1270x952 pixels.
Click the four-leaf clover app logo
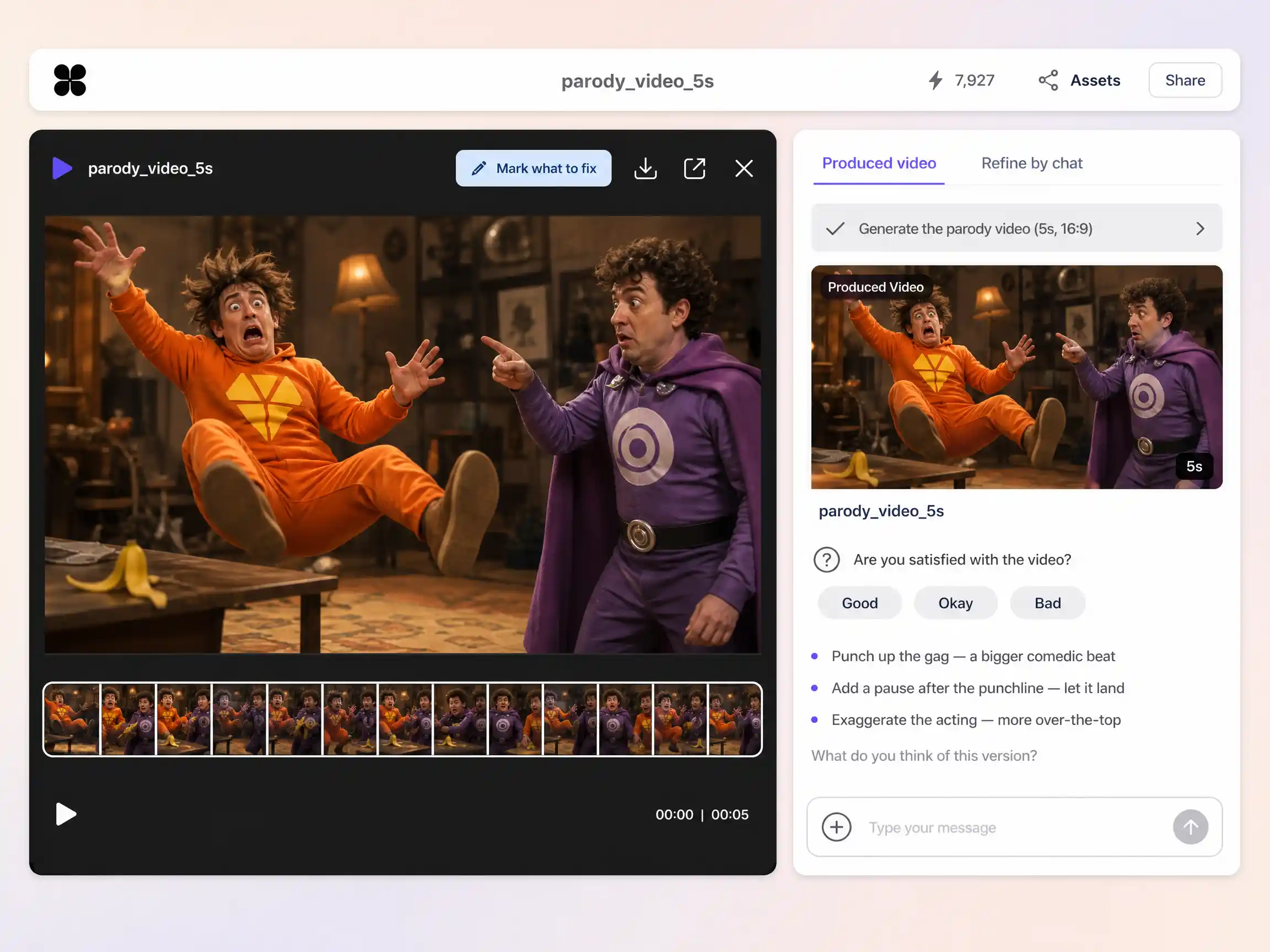(70, 80)
